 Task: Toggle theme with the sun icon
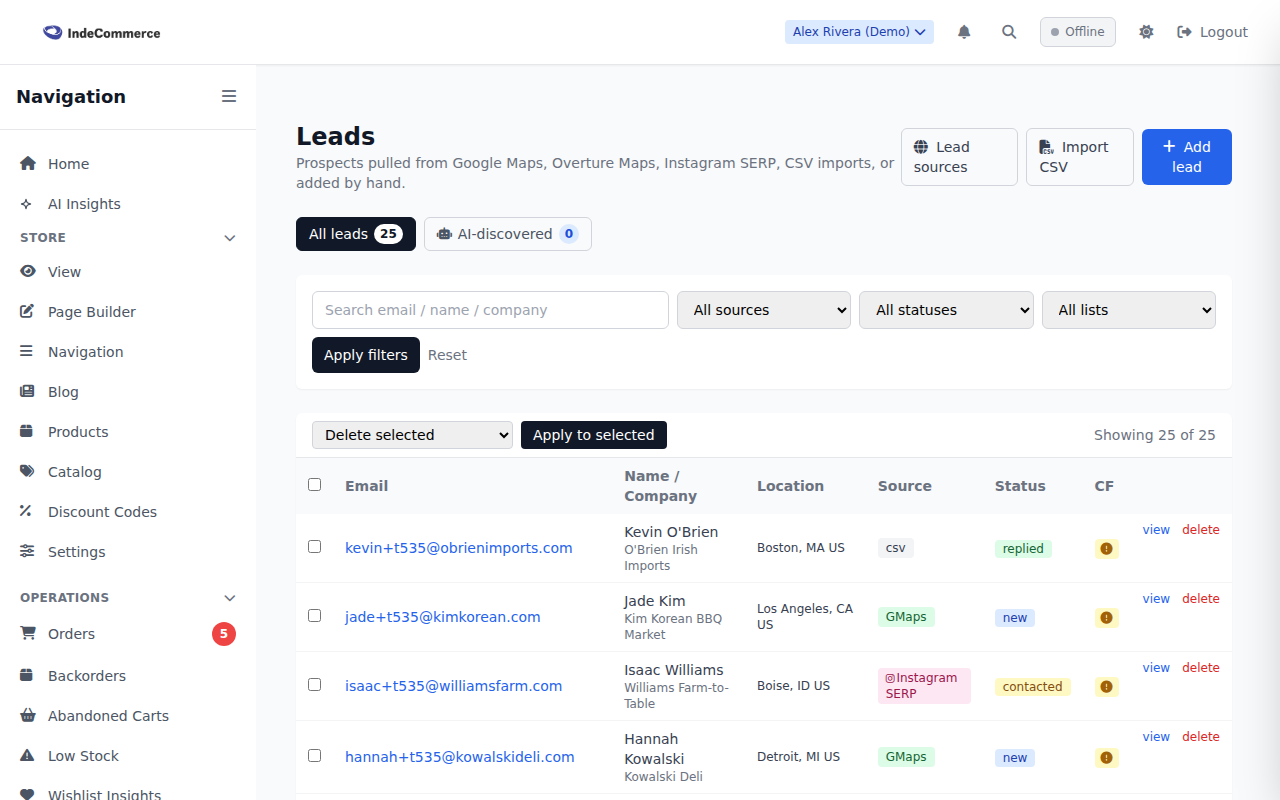pos(1146,32)
